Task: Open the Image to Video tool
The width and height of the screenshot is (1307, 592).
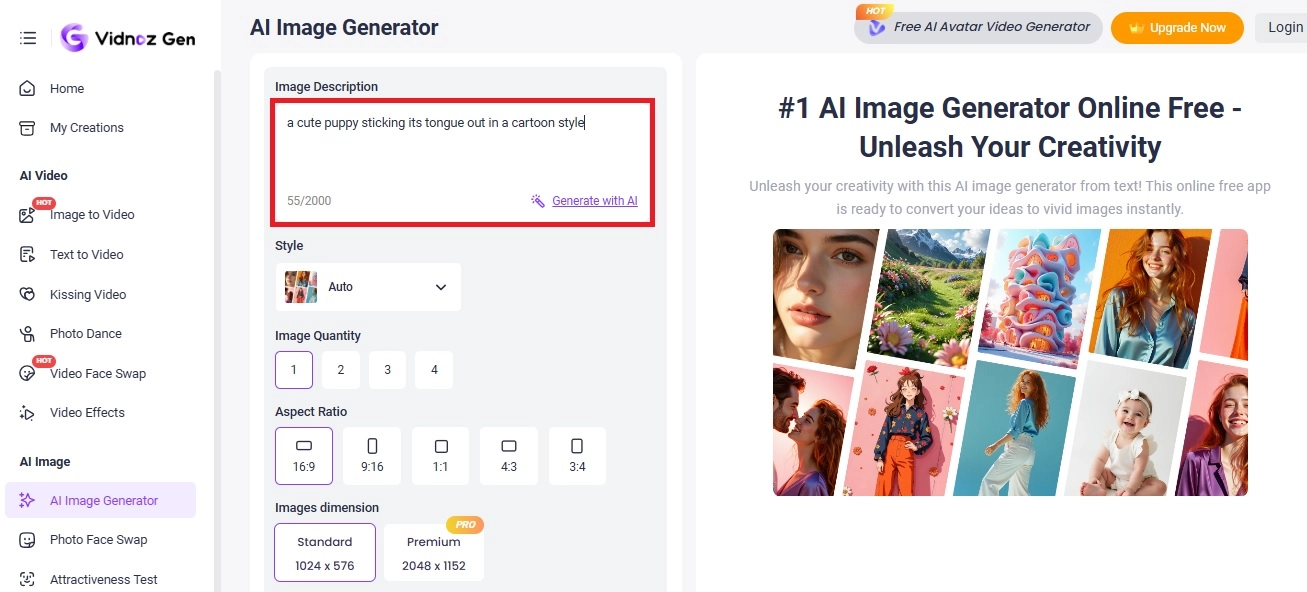Action: 90,214
